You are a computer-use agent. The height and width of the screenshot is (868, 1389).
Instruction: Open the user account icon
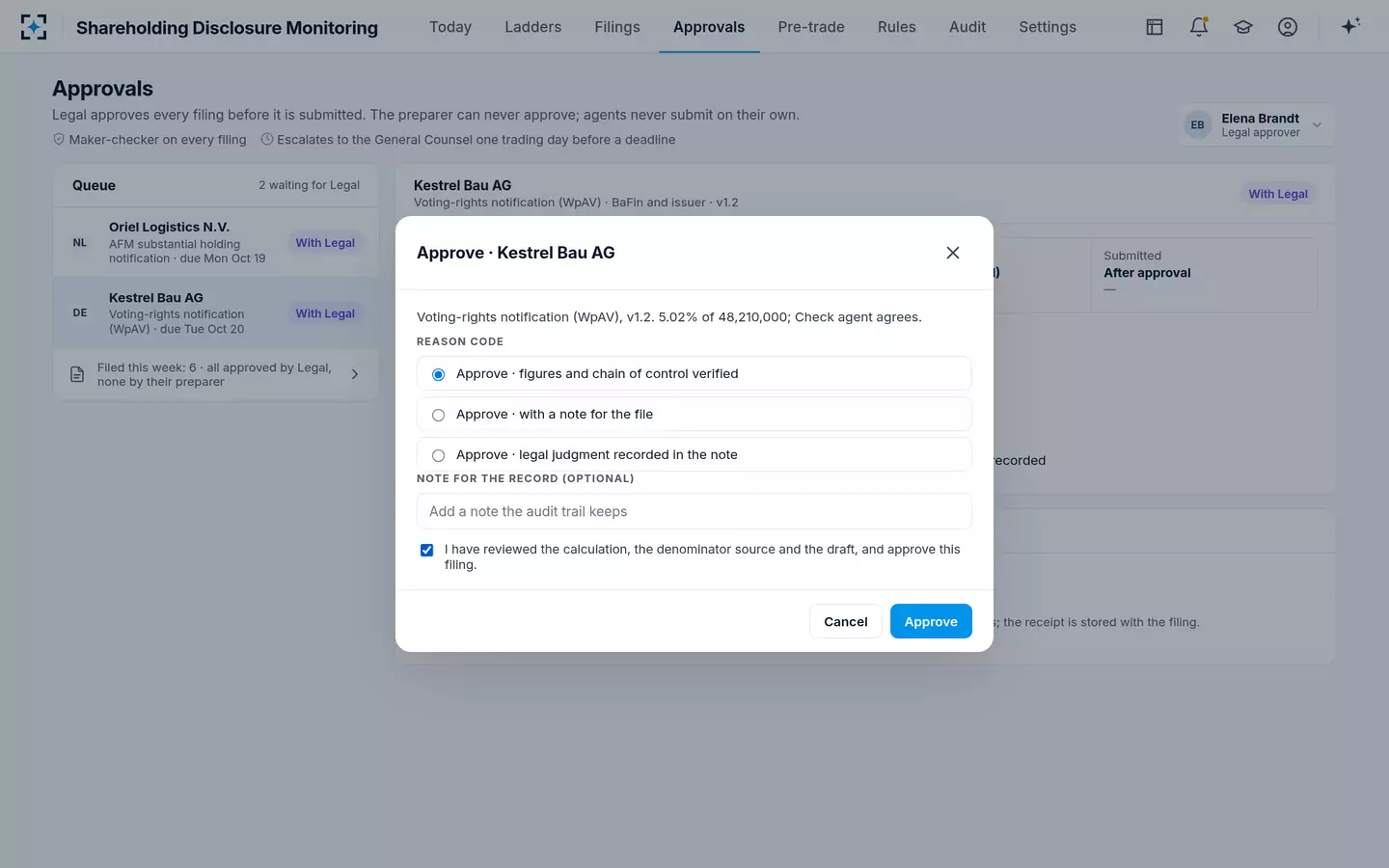(x=1288, y=27)
